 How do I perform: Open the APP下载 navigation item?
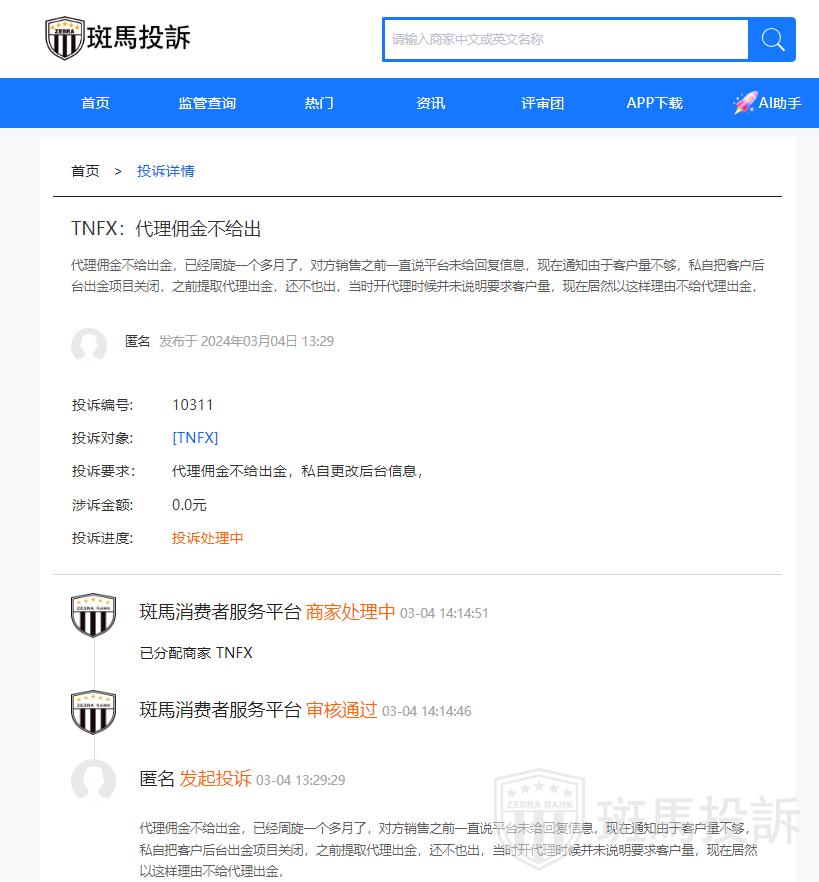coord(654,103)
